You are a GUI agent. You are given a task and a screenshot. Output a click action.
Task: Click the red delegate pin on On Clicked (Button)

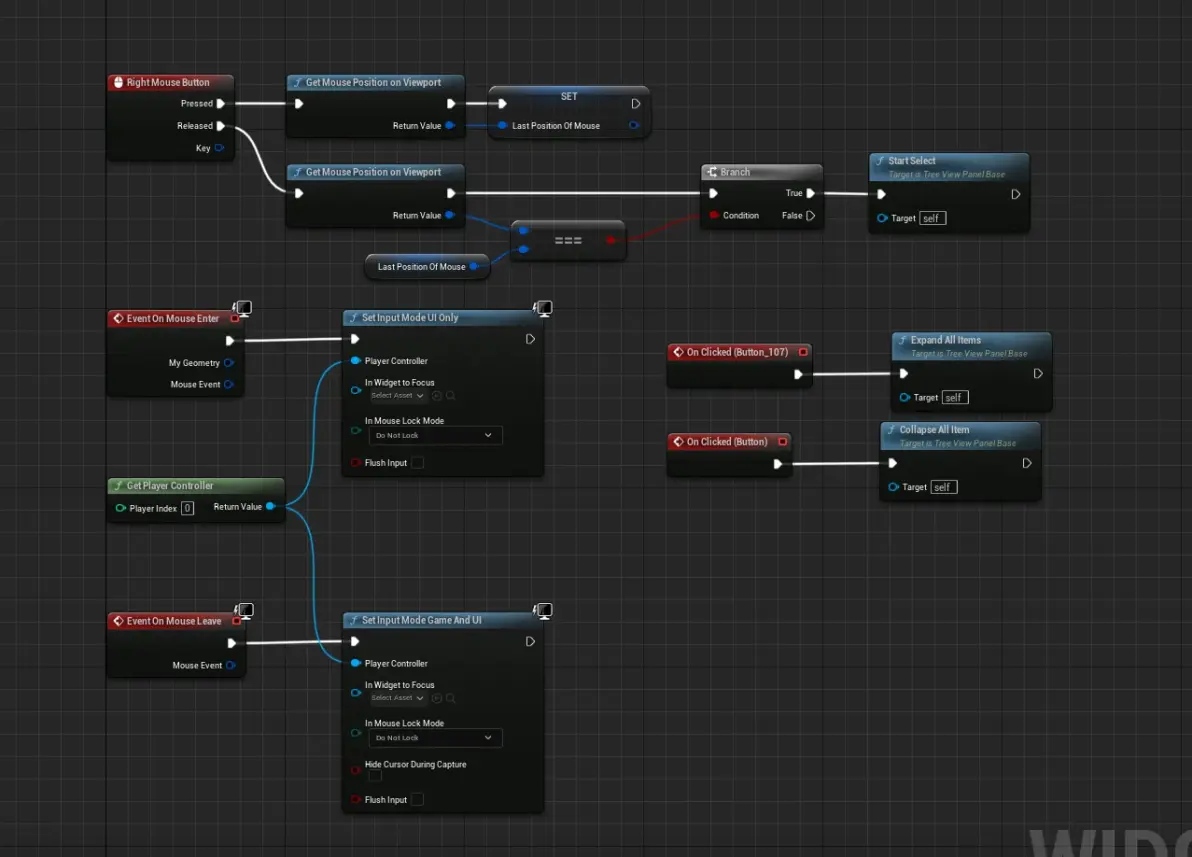coord(782,442)
